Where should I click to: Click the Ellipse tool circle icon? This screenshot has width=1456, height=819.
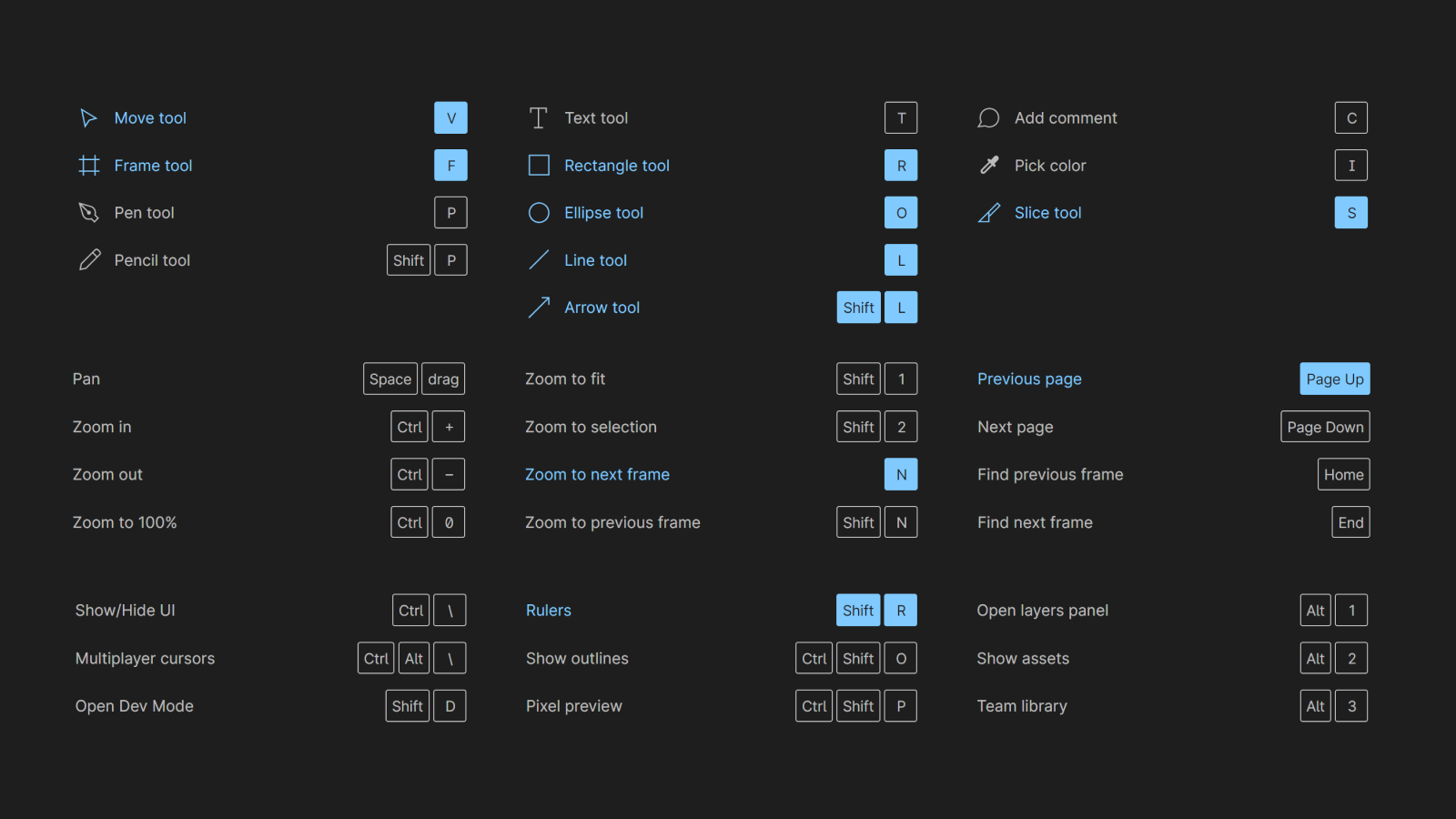539,213
